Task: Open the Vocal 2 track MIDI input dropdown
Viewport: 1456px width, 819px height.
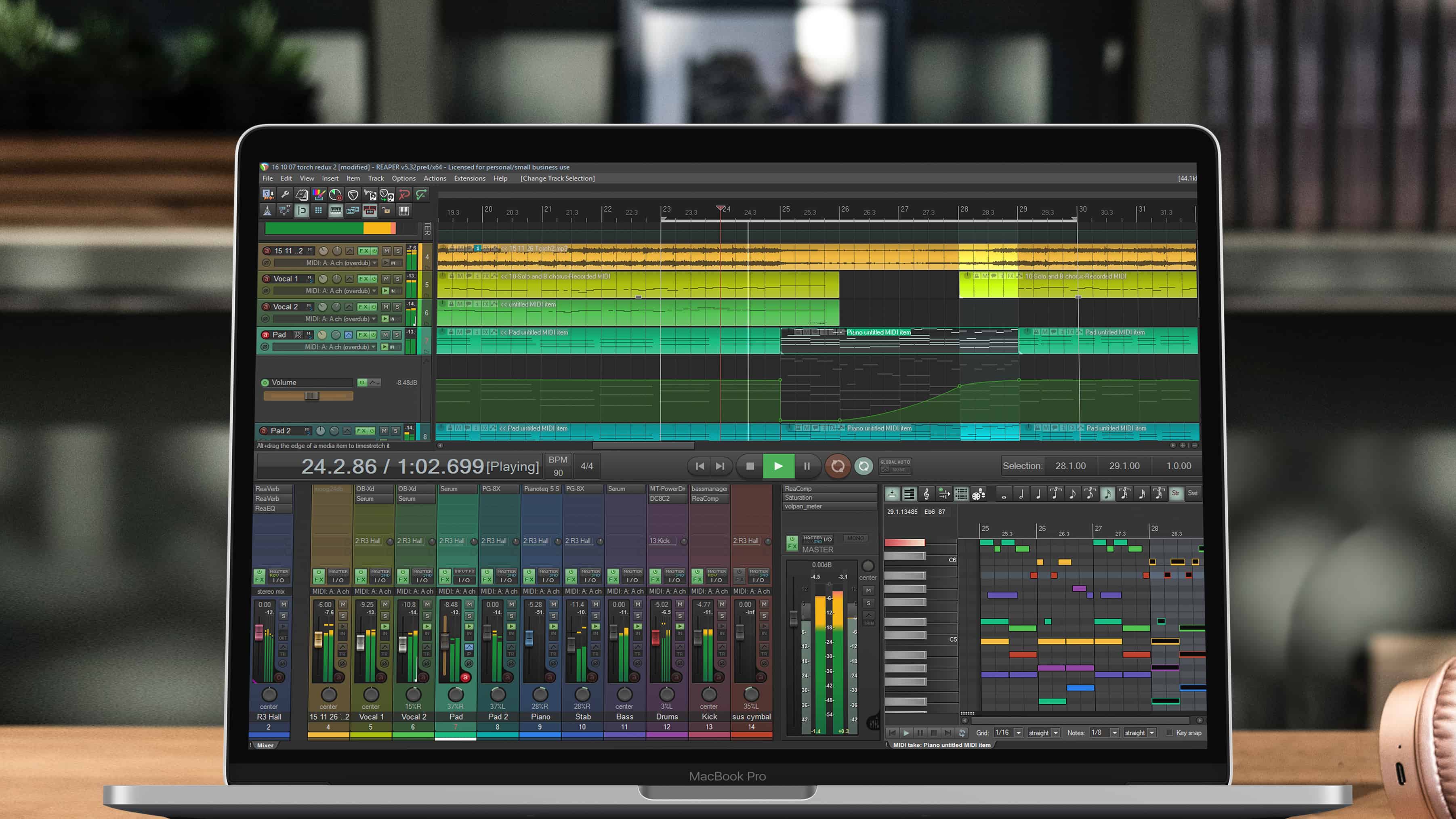Action: [326, 319]
